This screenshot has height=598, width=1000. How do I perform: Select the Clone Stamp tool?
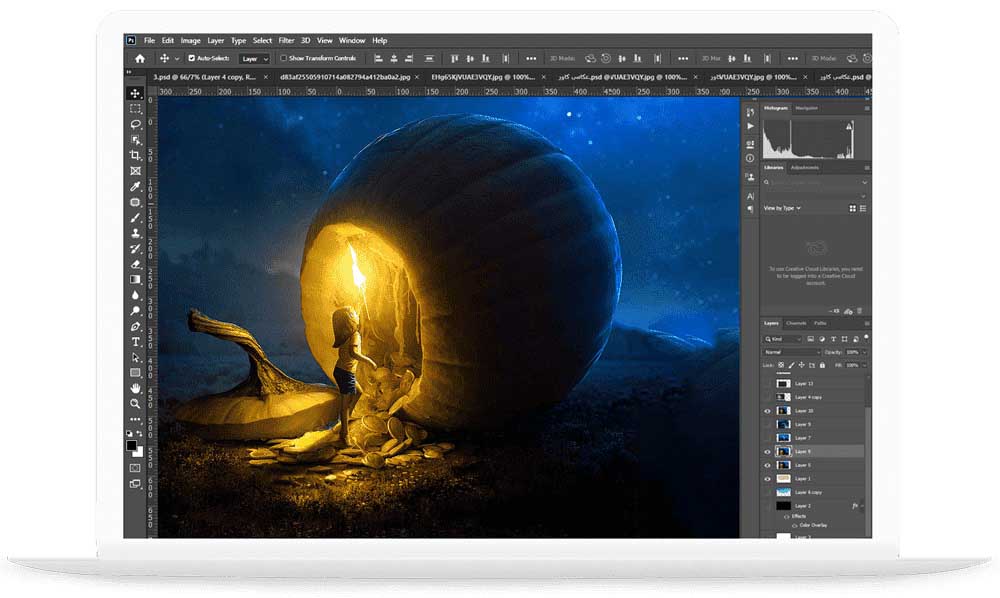[135, 233]
